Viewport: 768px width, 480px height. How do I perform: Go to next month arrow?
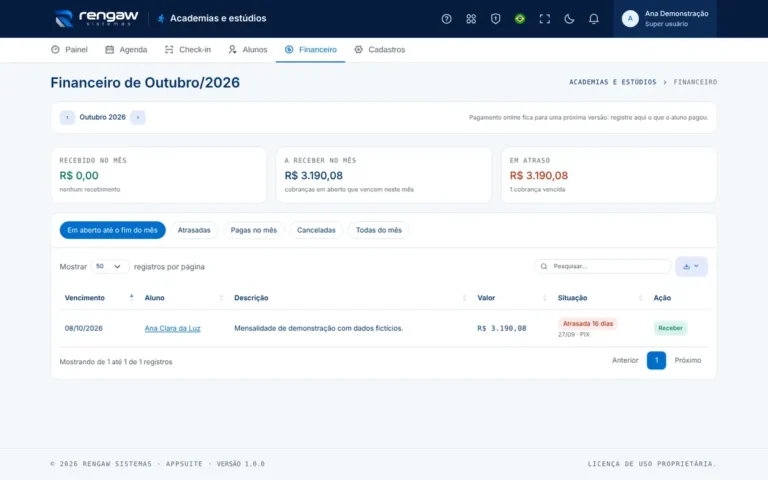click(138, 118)
